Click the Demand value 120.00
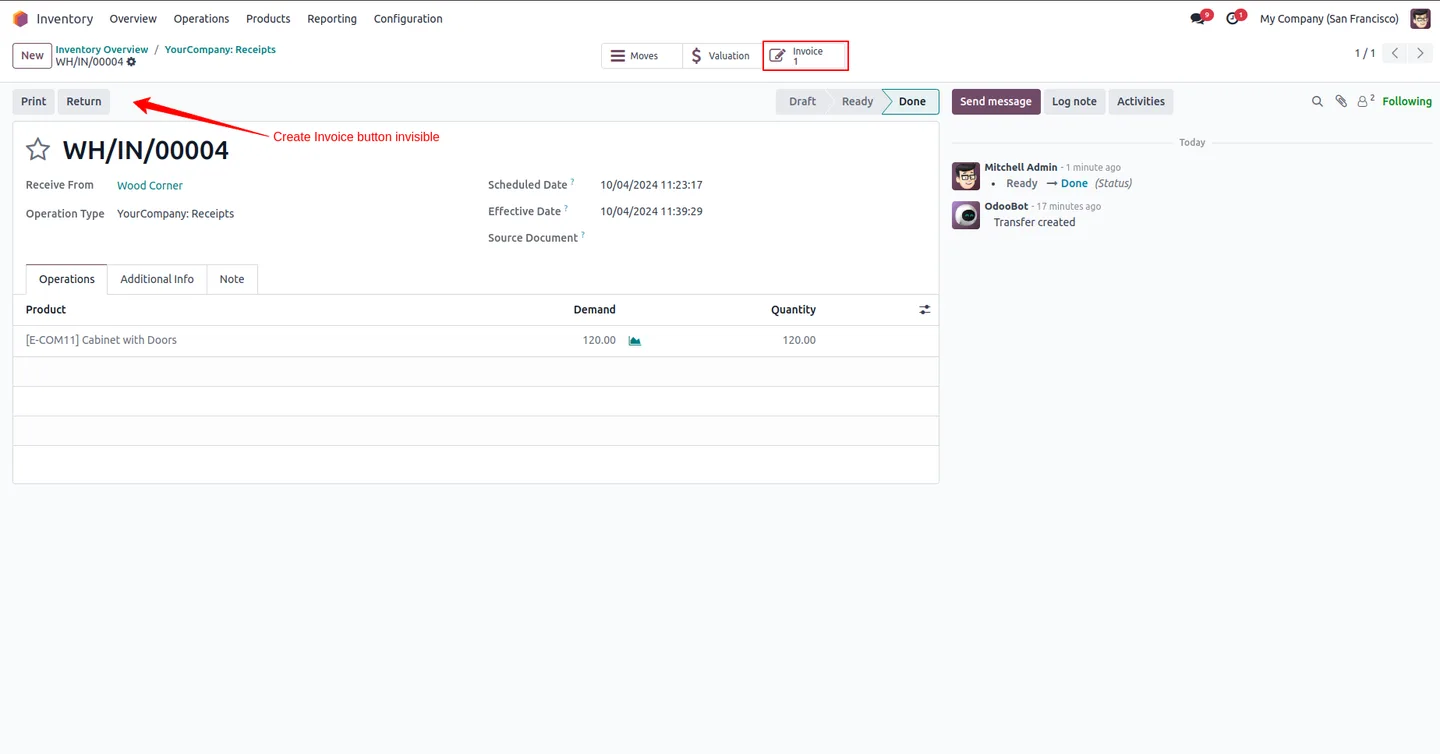This screenshot has width=1440, height=754. (x=599, y=341)
